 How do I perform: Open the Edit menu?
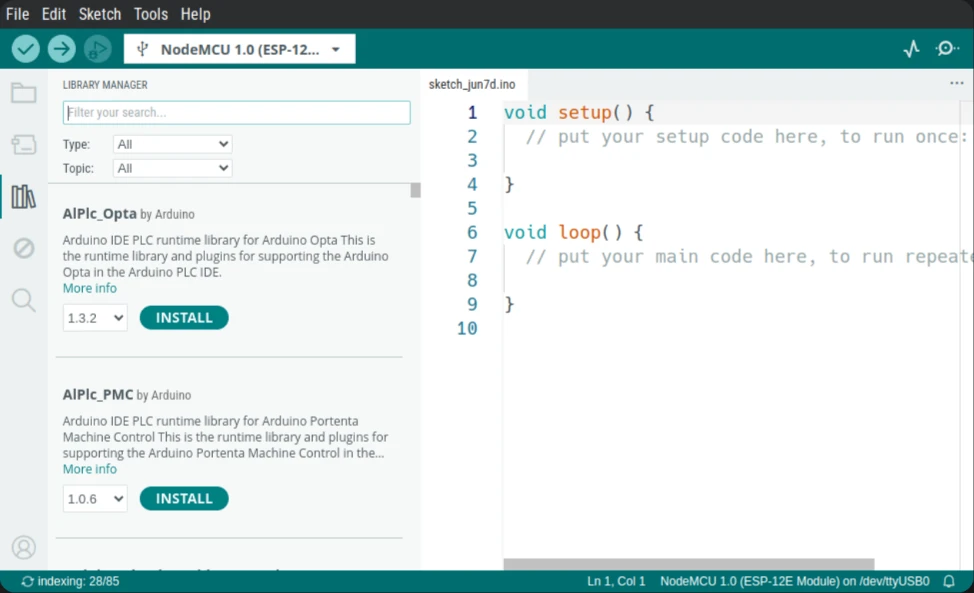53,14
